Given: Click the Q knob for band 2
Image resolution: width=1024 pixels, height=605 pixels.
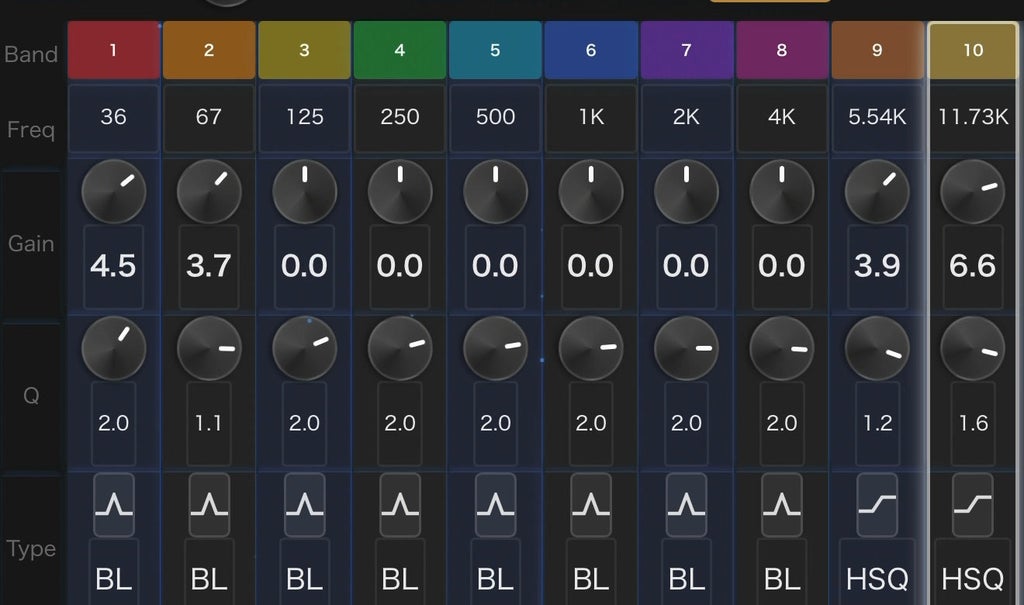Looking at the screenshot, I should point(209,348).
